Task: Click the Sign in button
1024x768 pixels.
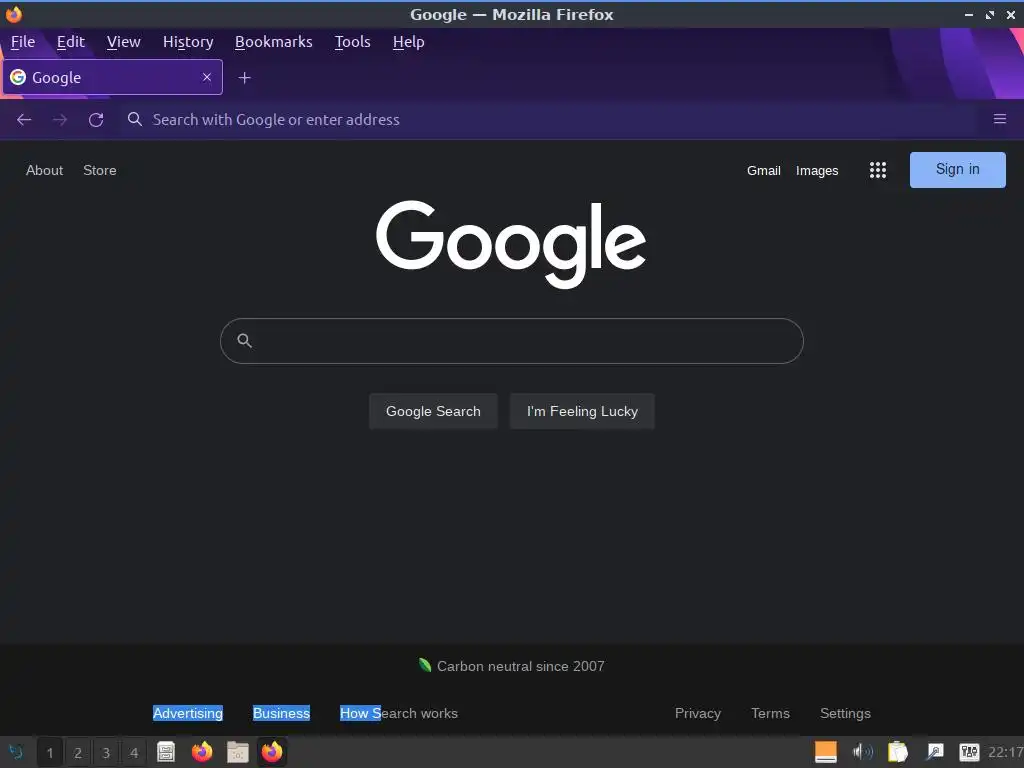Action: (x=957, y=170)
